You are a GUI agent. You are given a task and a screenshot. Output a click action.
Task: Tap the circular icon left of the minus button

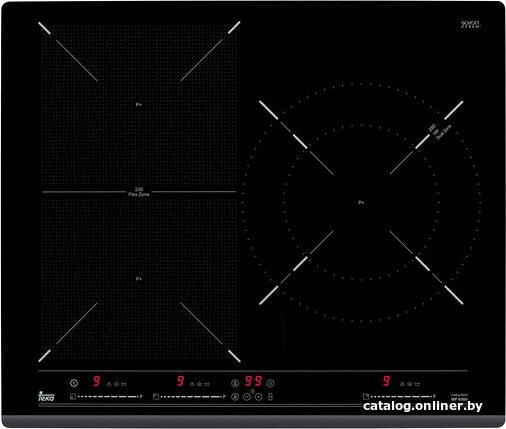click(235, 397)
